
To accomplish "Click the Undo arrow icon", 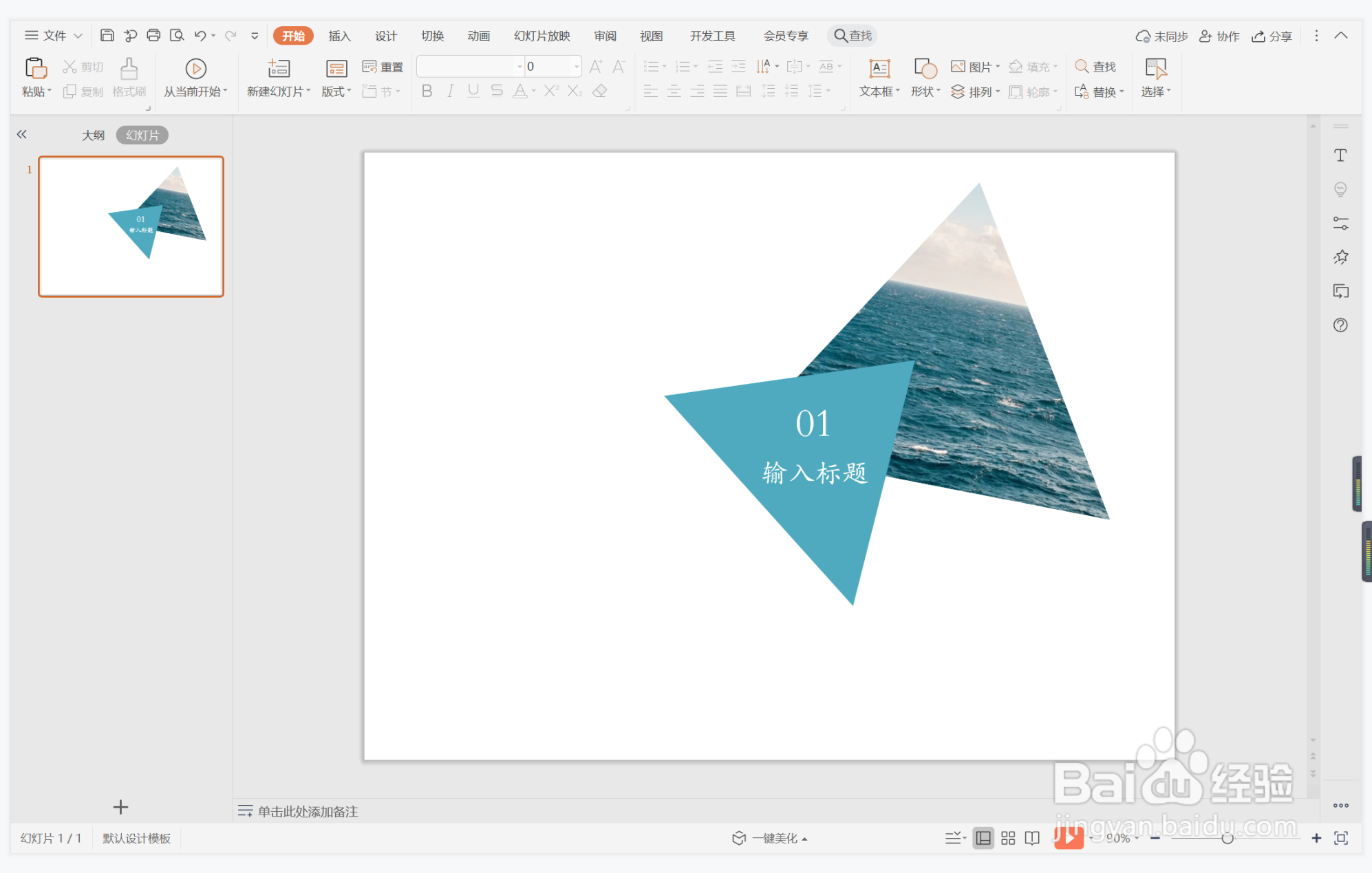I will [200, 35].
